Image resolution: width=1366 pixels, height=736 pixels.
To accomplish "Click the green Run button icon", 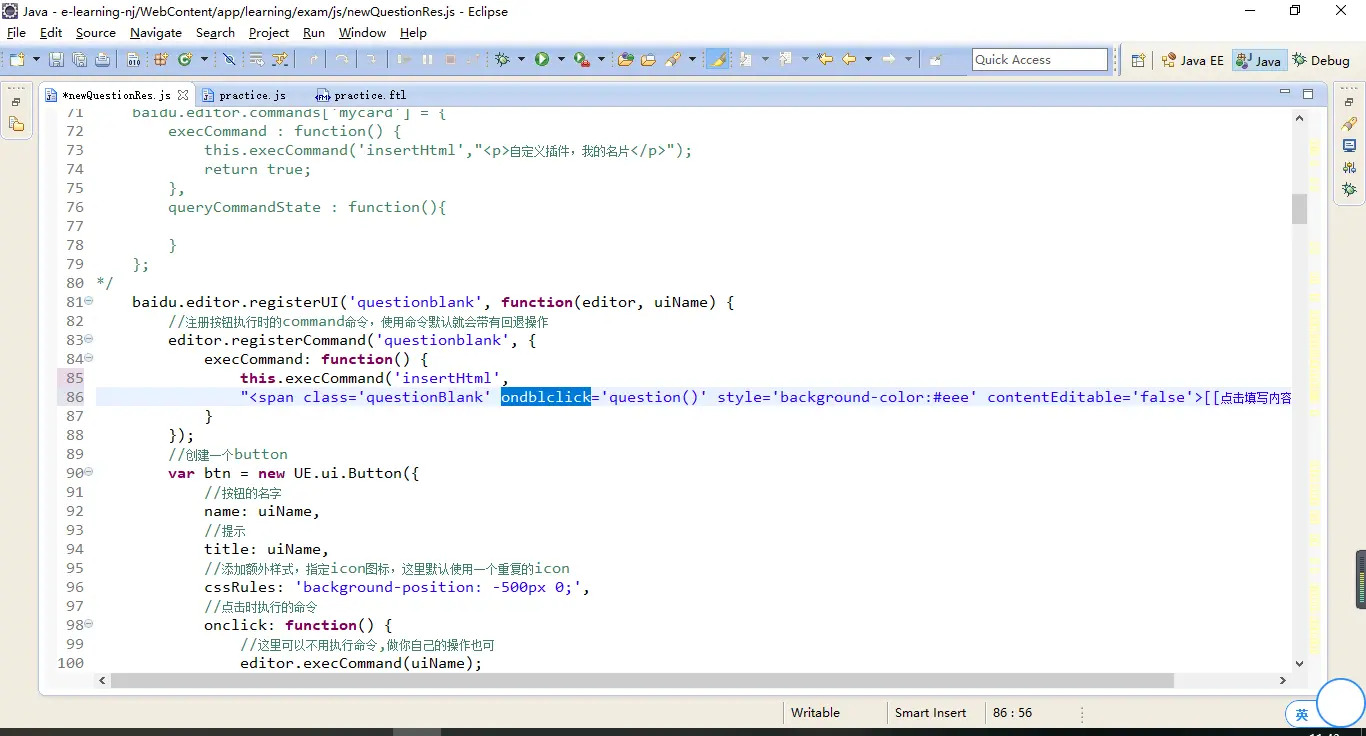I will [542, 60].
